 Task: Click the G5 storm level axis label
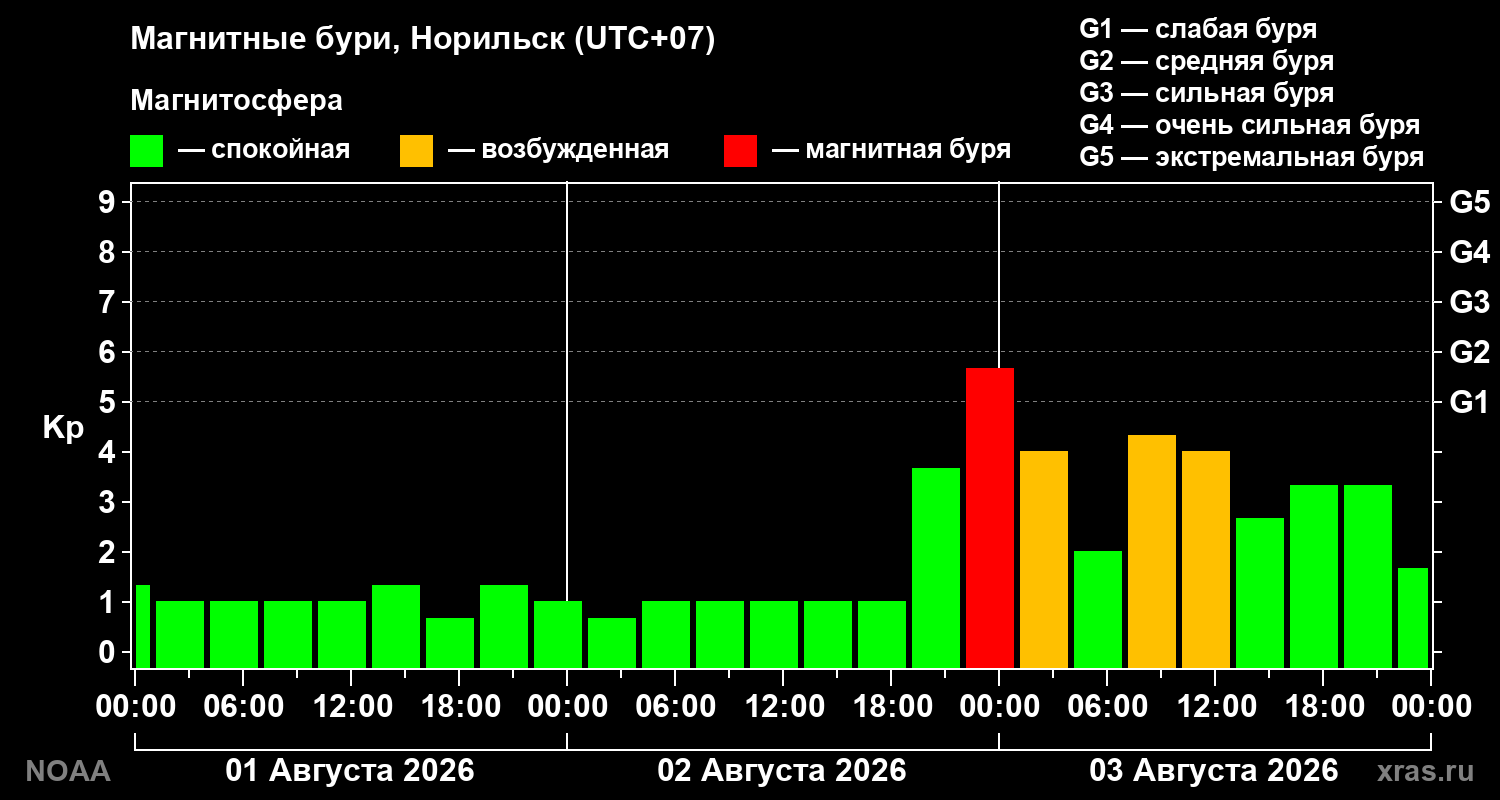click(1469, 202)
